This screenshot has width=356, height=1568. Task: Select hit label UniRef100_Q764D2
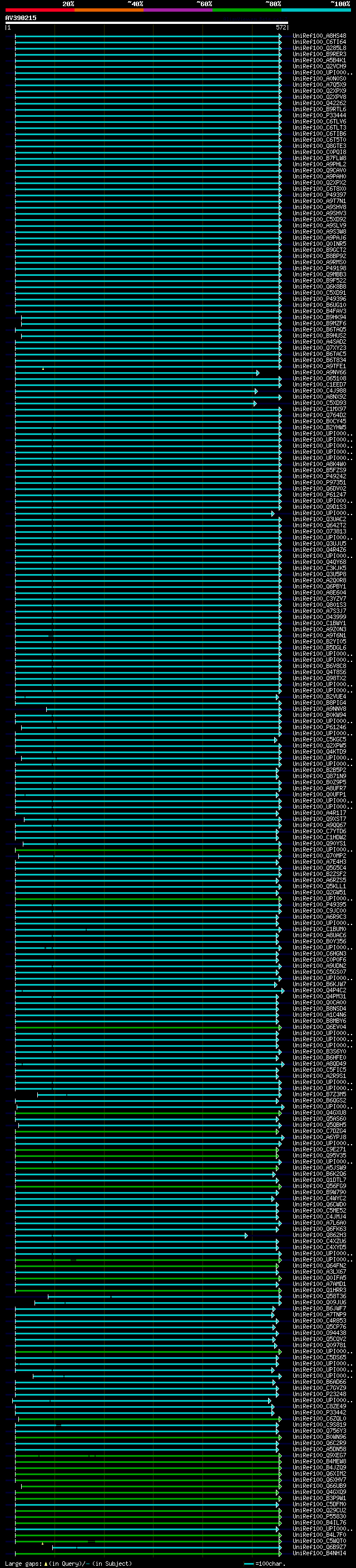[x=319, y=415]
